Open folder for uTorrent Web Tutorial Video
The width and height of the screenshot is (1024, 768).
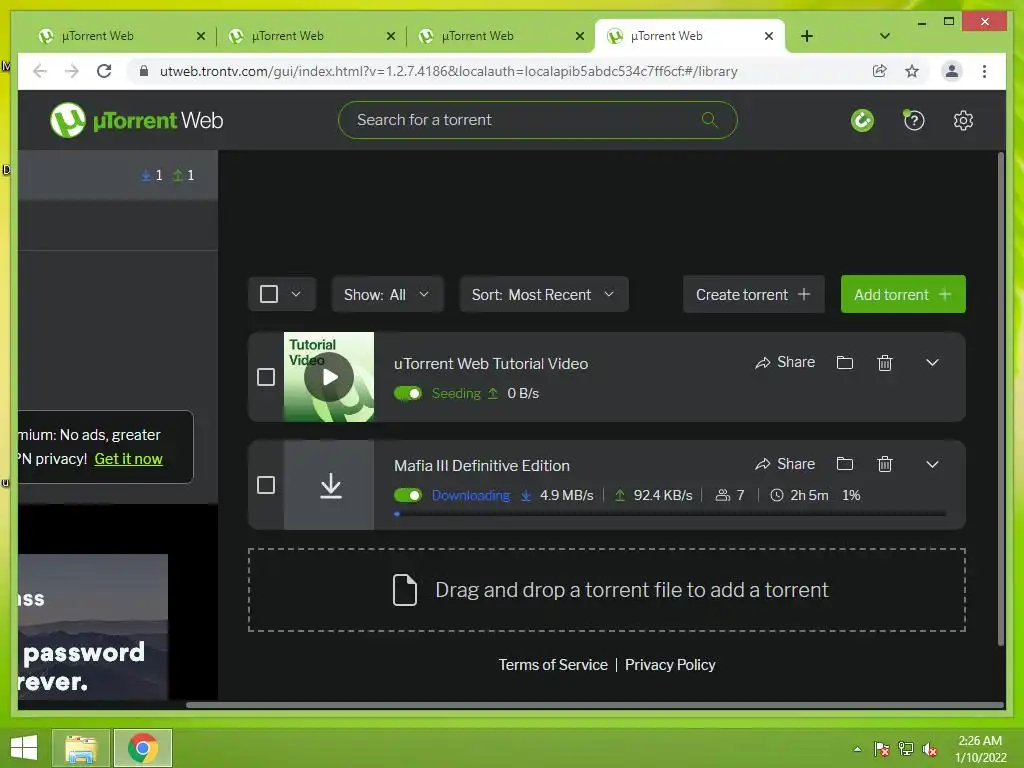[x=844, y=362]
